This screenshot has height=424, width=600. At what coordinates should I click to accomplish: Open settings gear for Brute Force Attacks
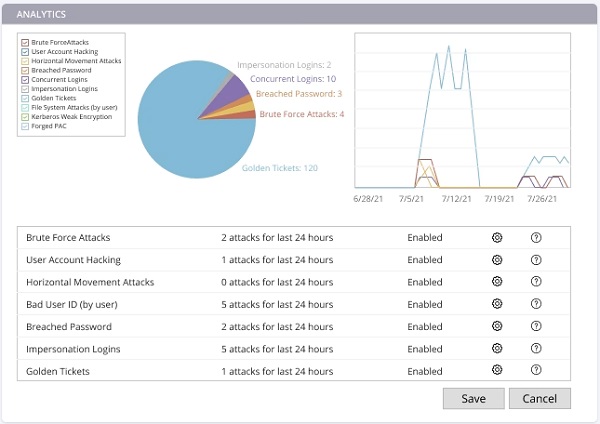pyautogui.click(x=496, y=238)
